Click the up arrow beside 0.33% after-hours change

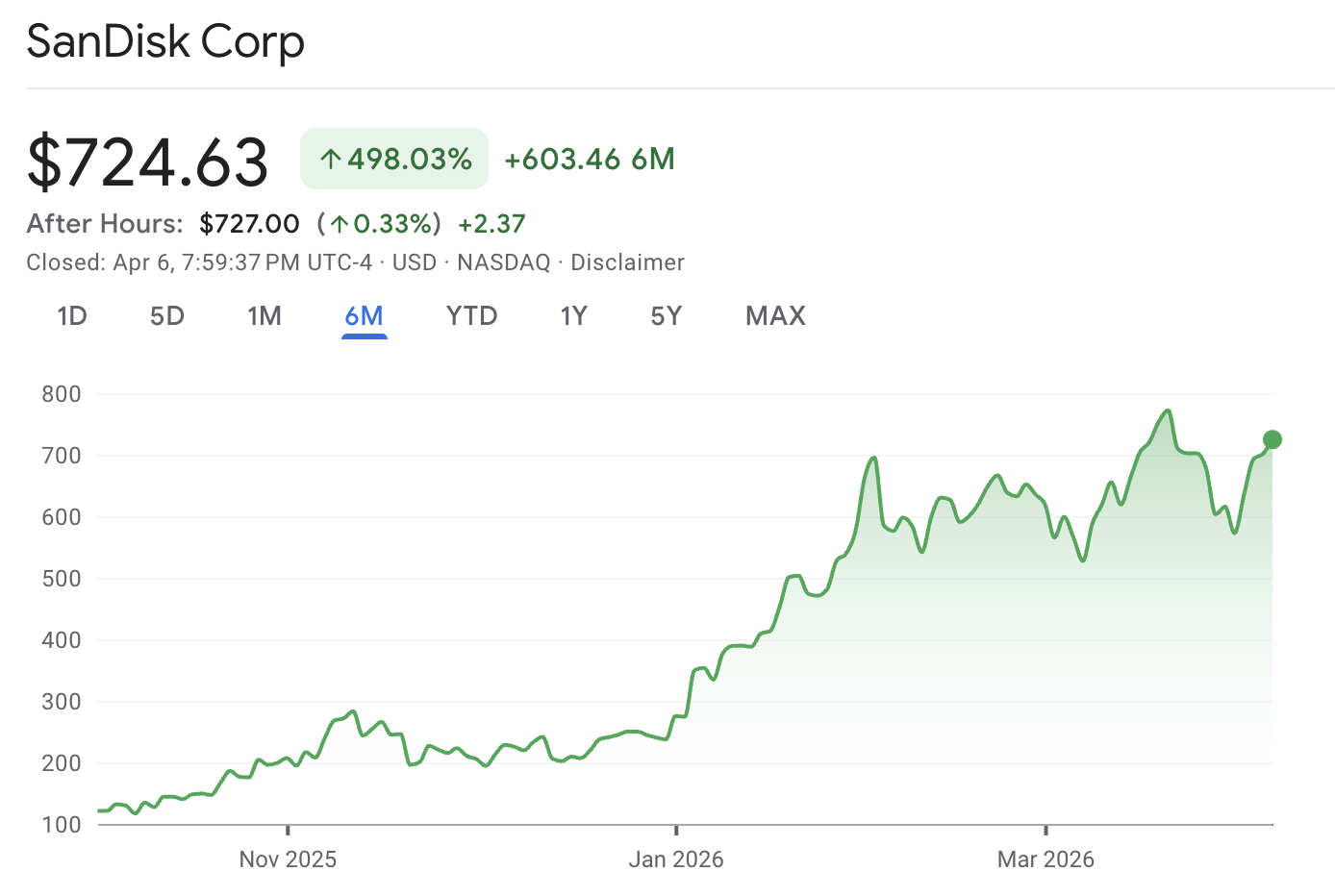point(339,223)
